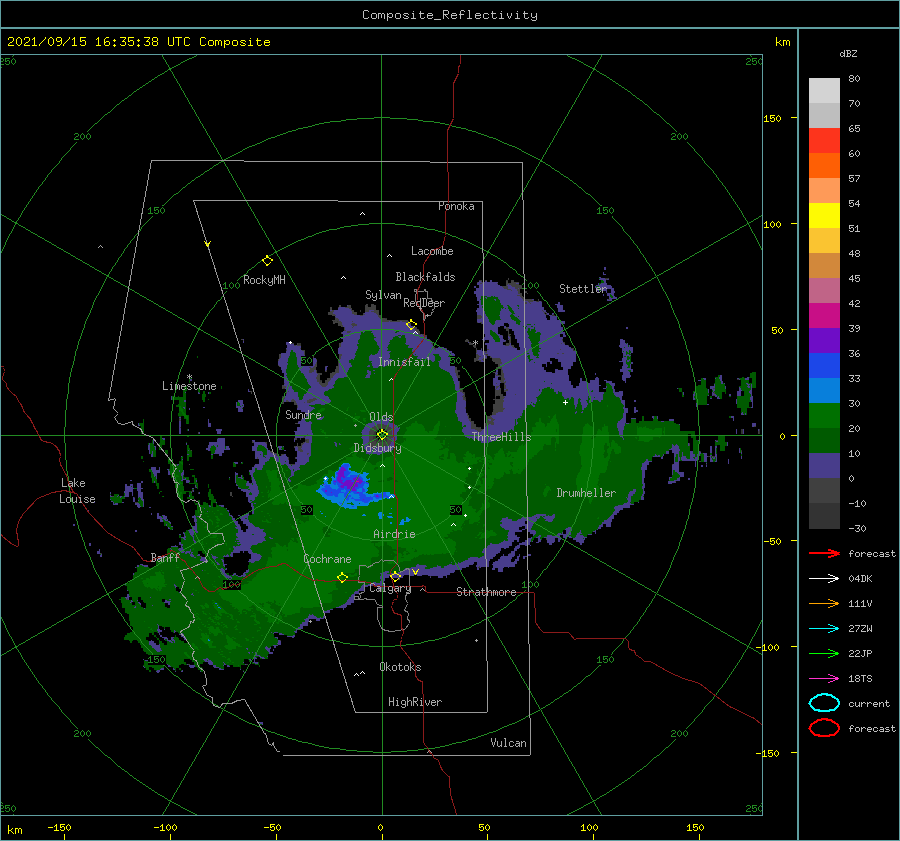Click the 'Limestone' label on map
900x841 pixels.
tap(189, 386)
